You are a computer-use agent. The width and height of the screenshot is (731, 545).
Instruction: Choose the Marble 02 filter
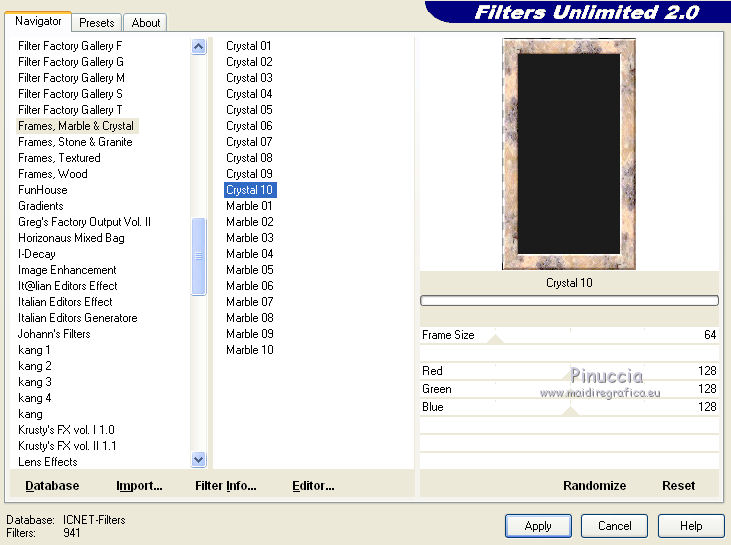[x=249, y=222]
